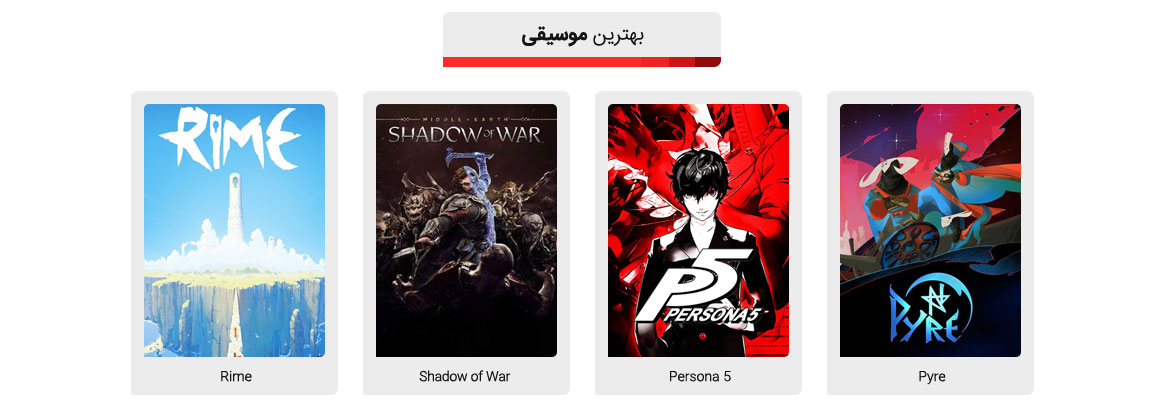Click the بهترین موسیقی section header

[x=582, y=36]
